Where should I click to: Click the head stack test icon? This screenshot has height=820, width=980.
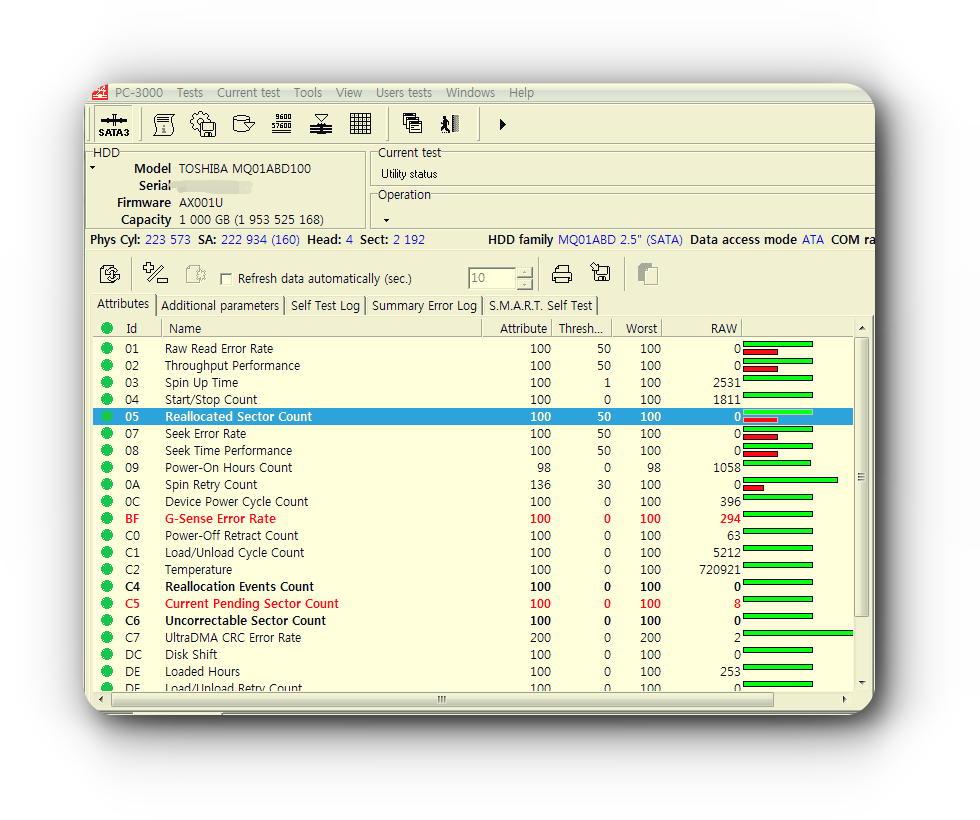click(321, 124)
